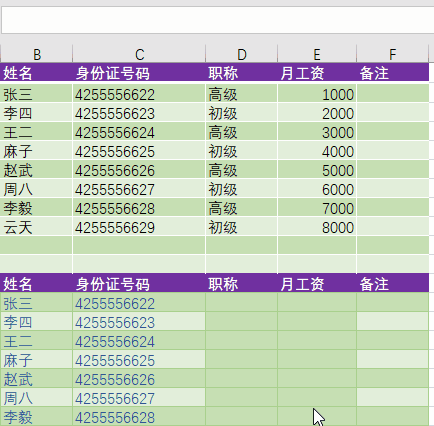Select salary cell 7000

coord(317,208)
